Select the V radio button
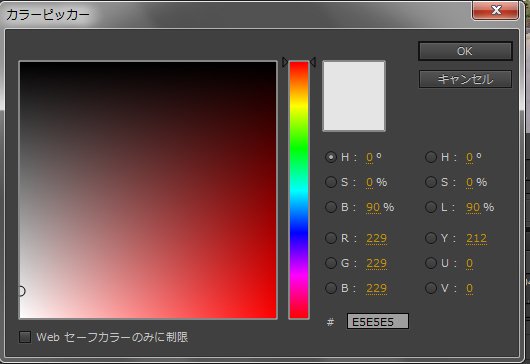This screenshot has width=530, height=364. (x=431, y=288)
